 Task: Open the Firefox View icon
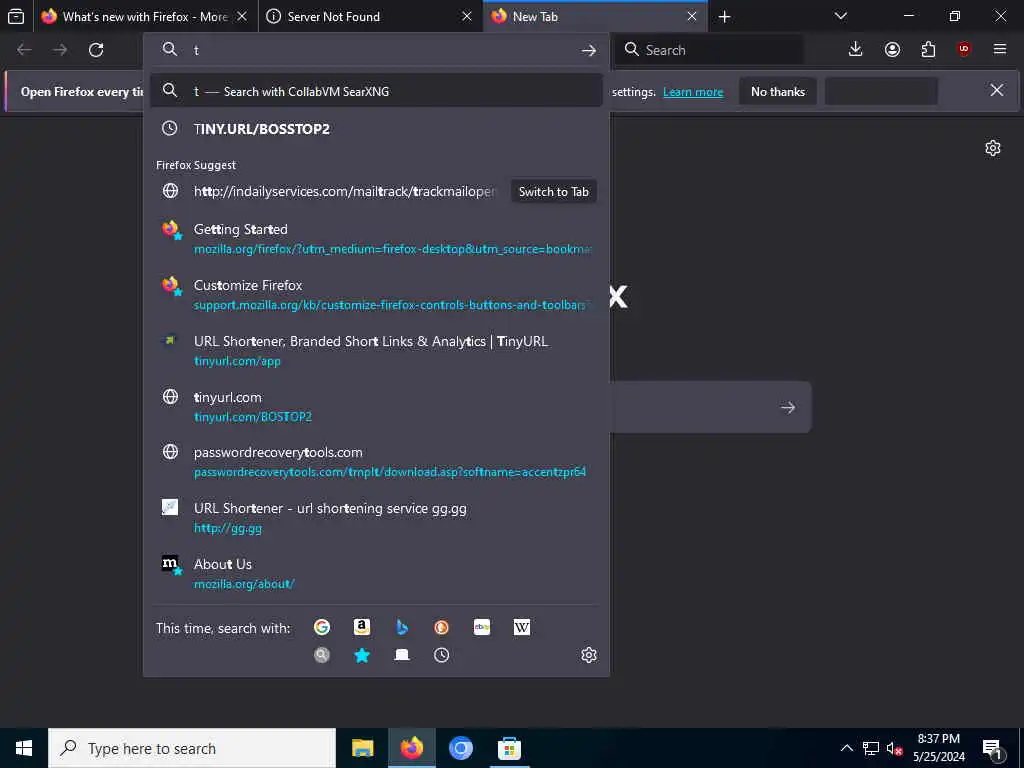coord(16,16)
